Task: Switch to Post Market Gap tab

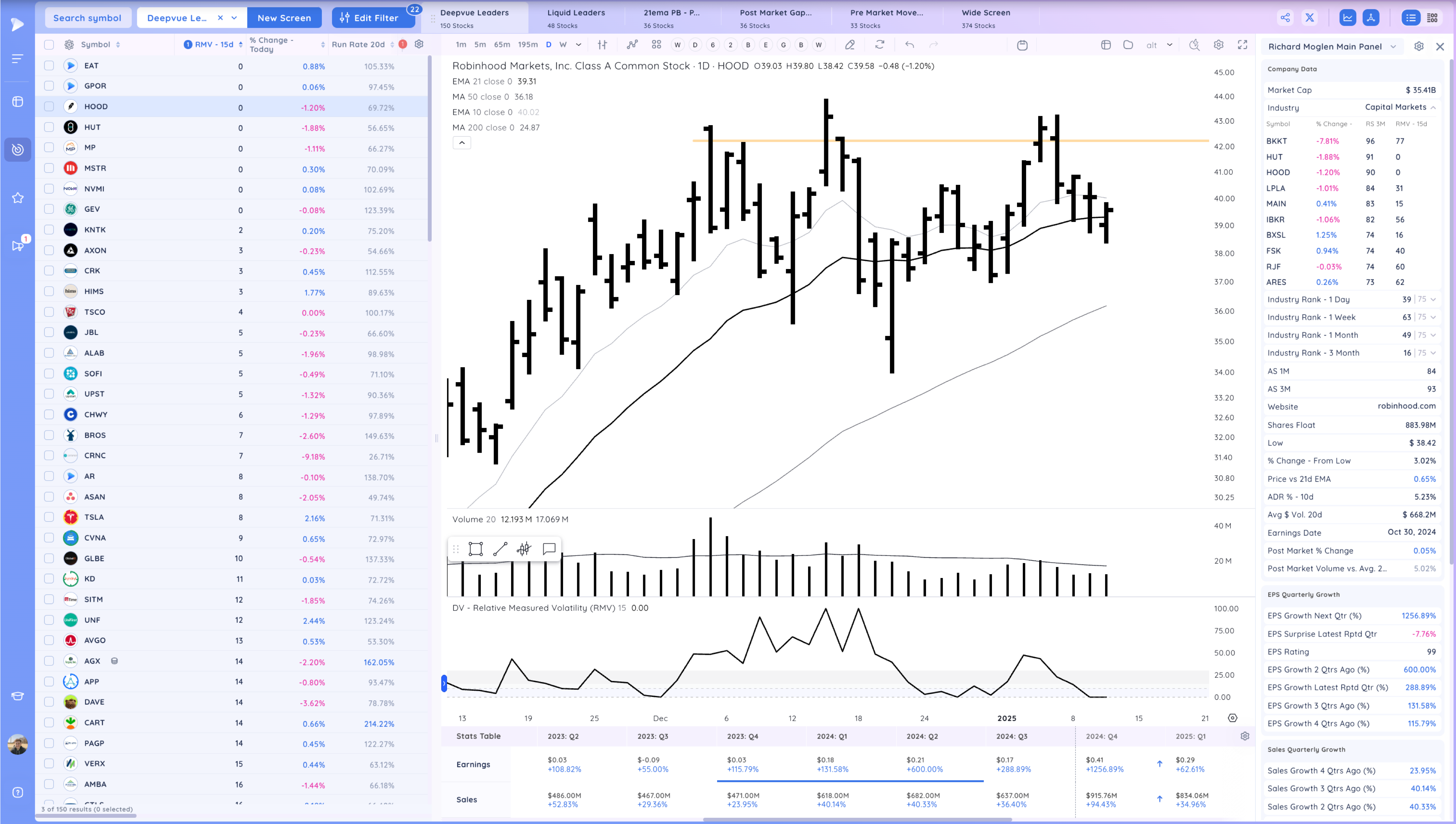Action: click(776, 18)
